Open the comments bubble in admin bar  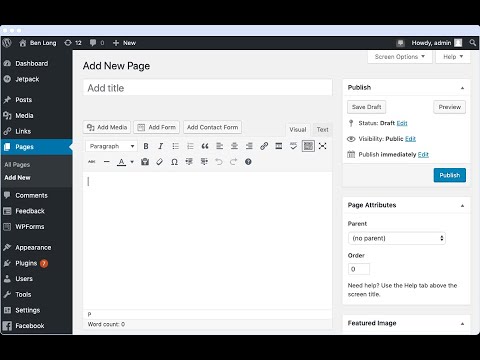(x=97, y=43)
